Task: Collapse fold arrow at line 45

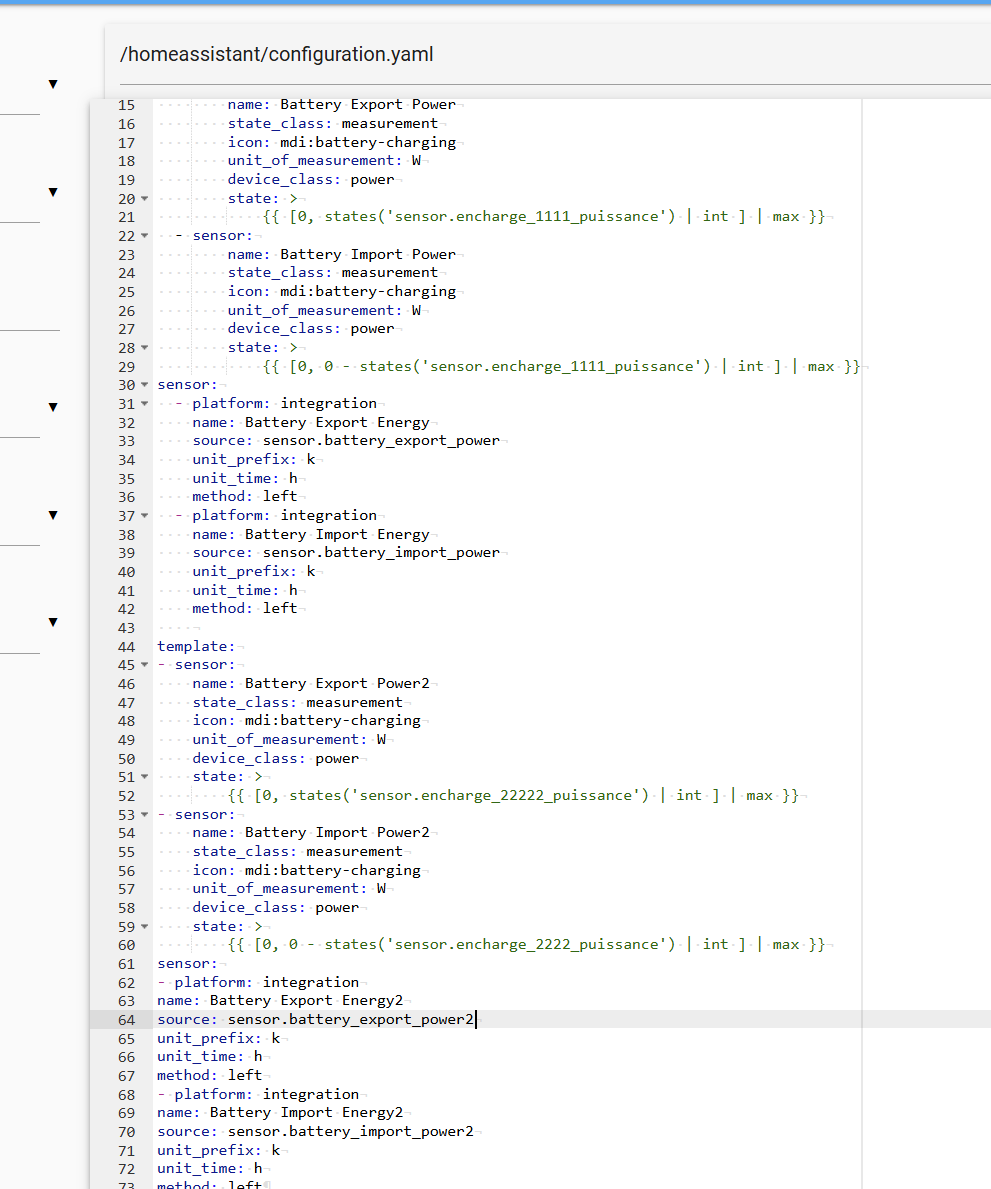Action: (144, 665)
